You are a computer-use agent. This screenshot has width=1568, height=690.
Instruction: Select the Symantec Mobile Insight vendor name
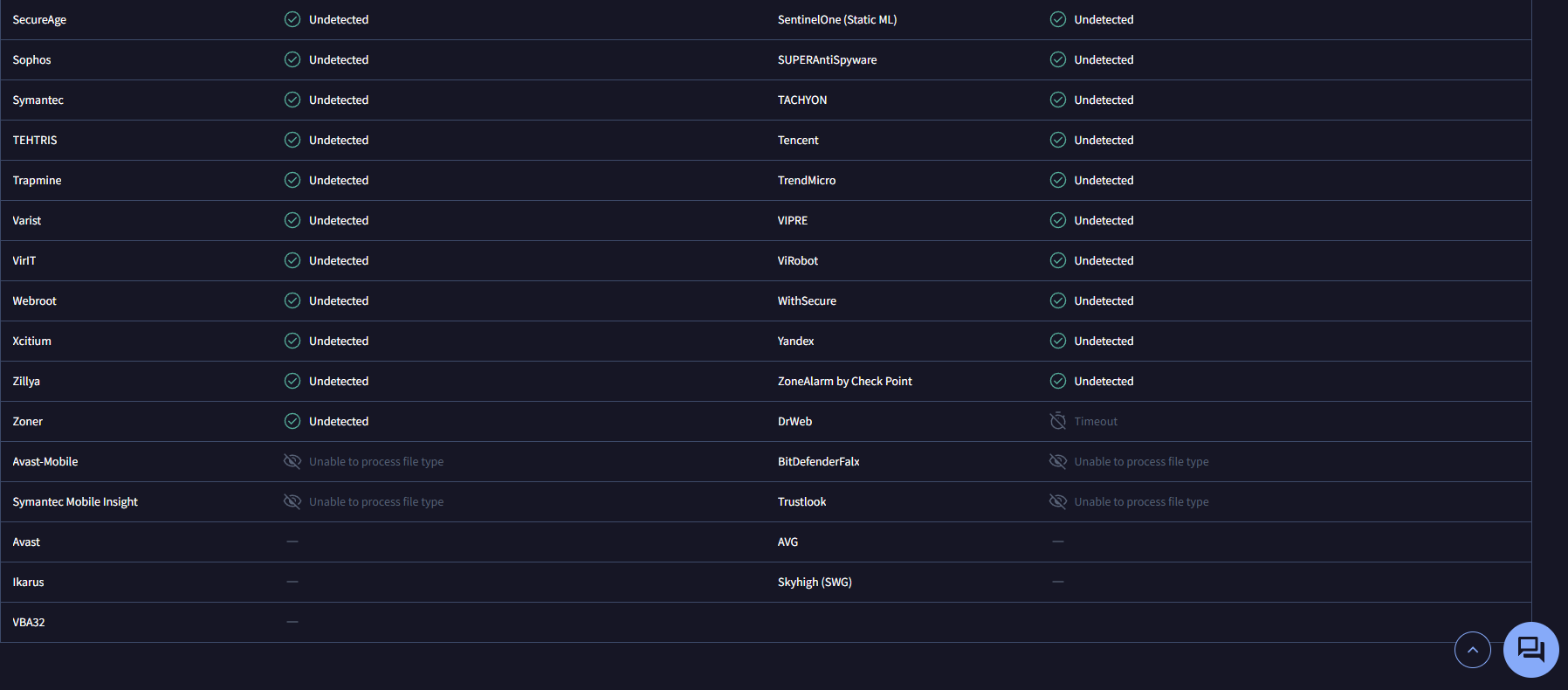(75, 501)
